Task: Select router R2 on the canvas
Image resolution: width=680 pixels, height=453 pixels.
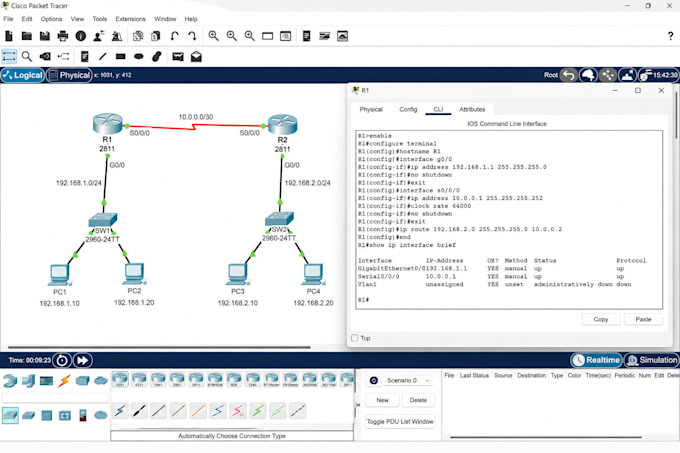Action: pyautogui.click(x=283, y=124)
